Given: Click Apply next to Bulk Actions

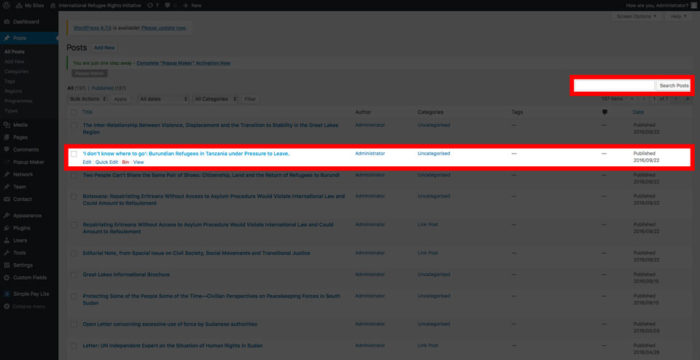Looking at the screenshot, I should coord(120,99).
